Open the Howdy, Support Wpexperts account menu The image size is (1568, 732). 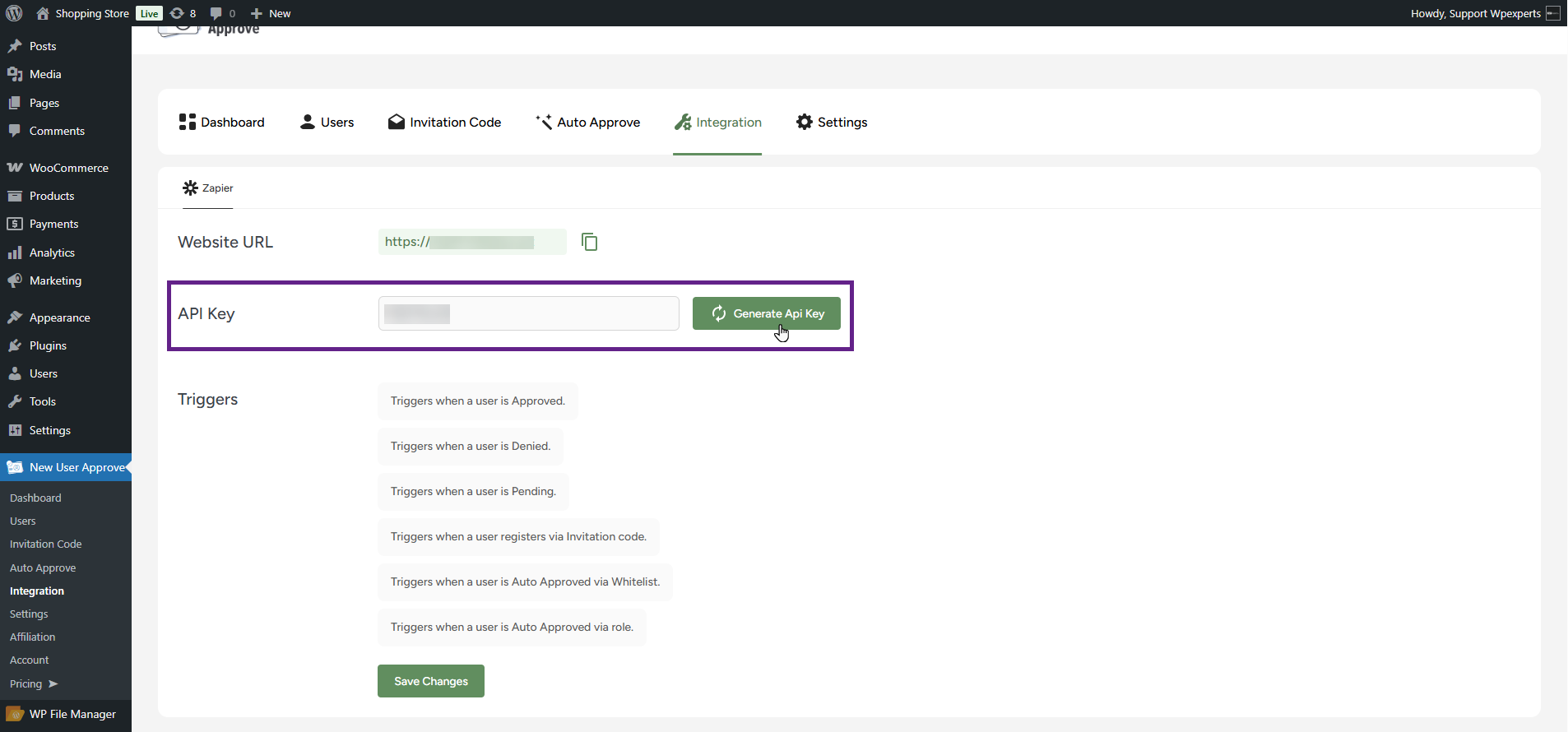(x=1476, y=13)
